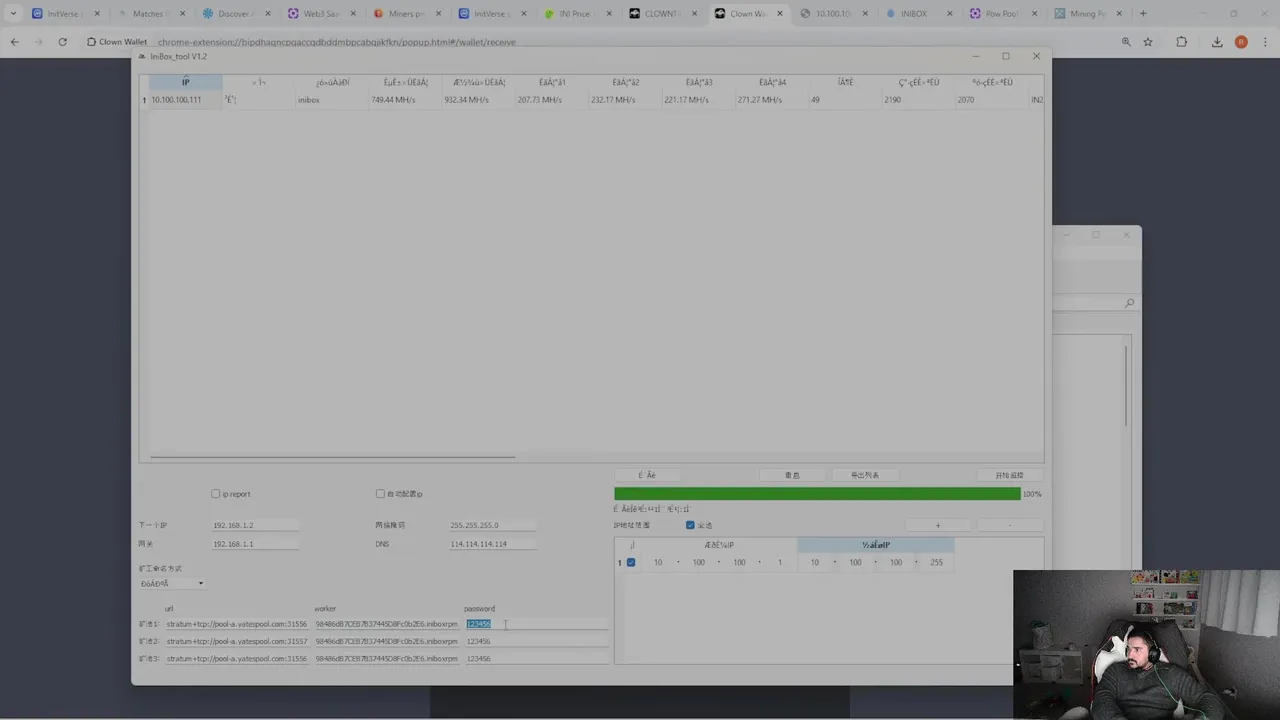Click the 749.44 MH/s hashrate cell
The image size is (1280, 720).
pos(405,100)
